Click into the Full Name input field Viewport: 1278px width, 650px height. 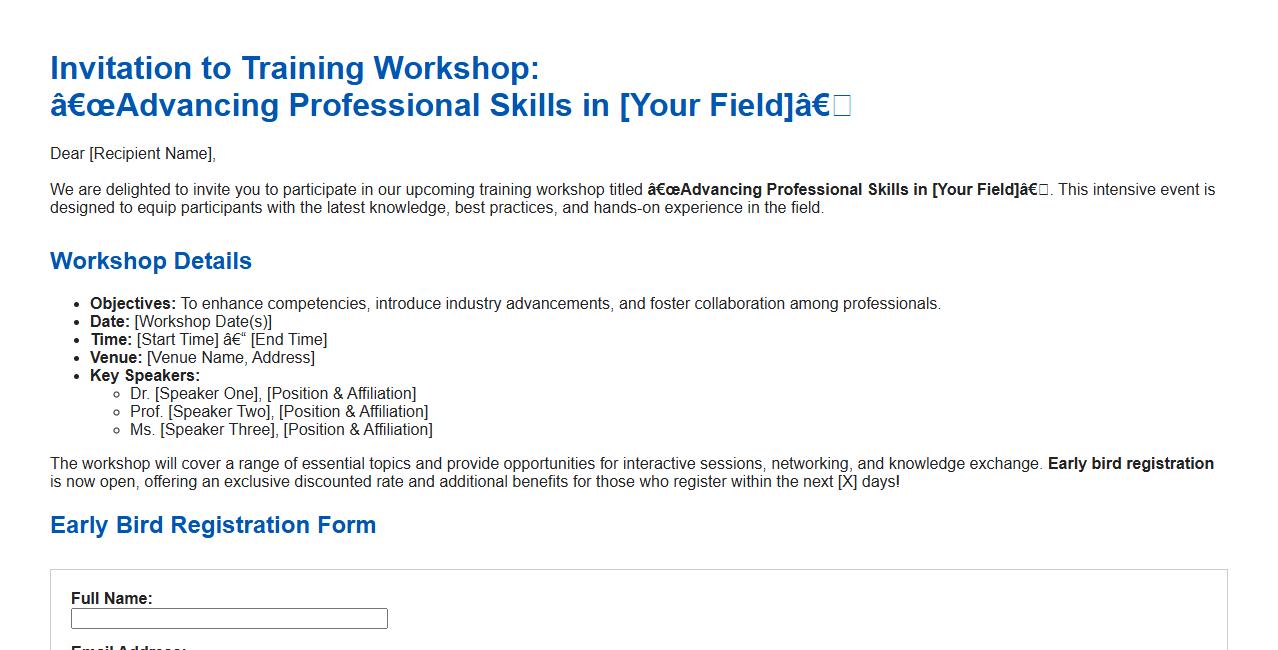229,619
